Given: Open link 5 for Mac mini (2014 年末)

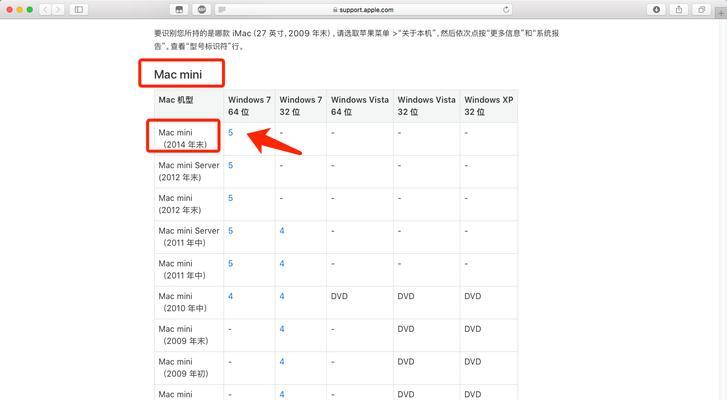Looking at the screenshot, I should pos(230,133).
